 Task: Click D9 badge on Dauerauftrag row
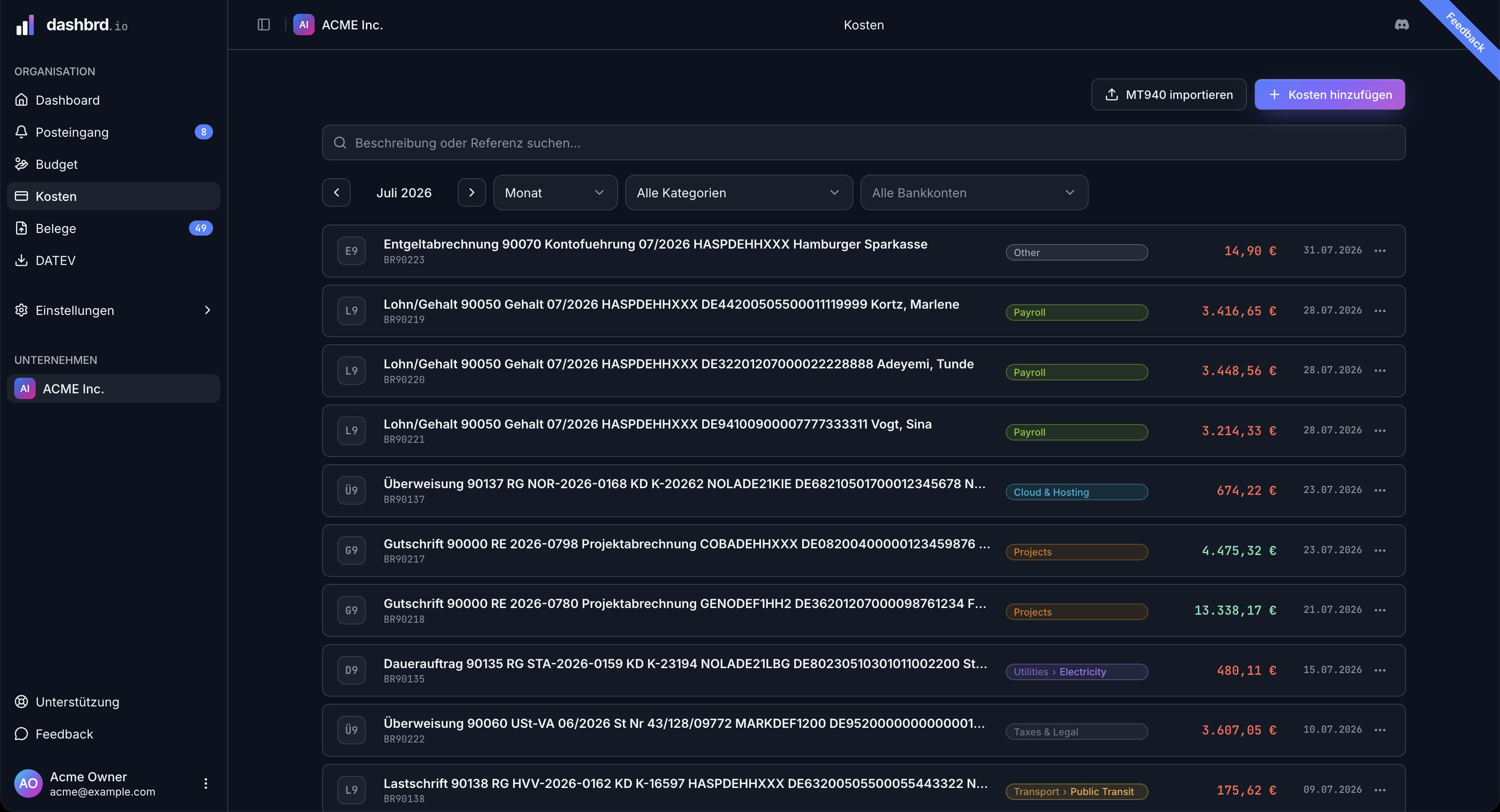click(352, 670)
